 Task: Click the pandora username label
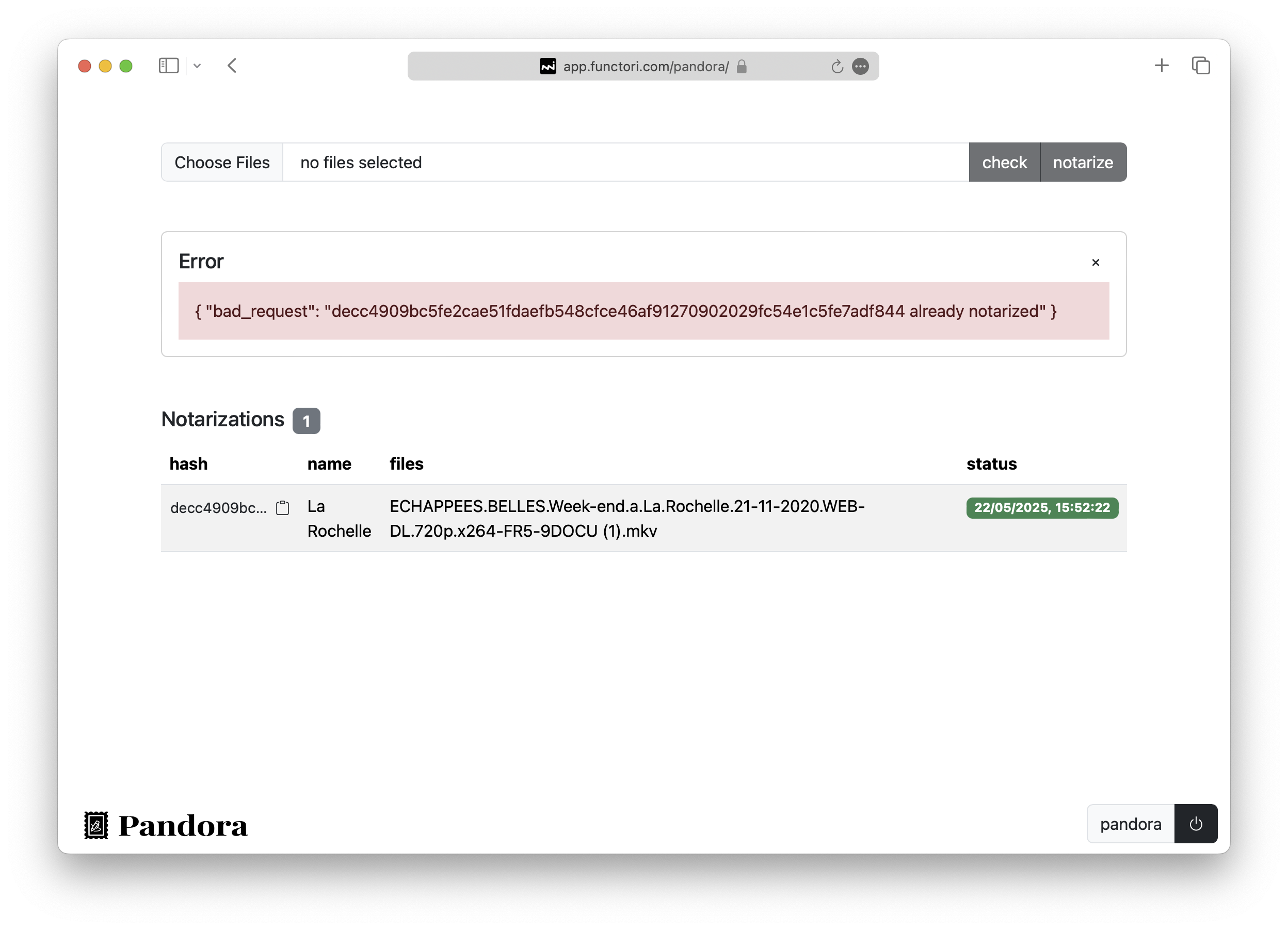coord(1130,823)
